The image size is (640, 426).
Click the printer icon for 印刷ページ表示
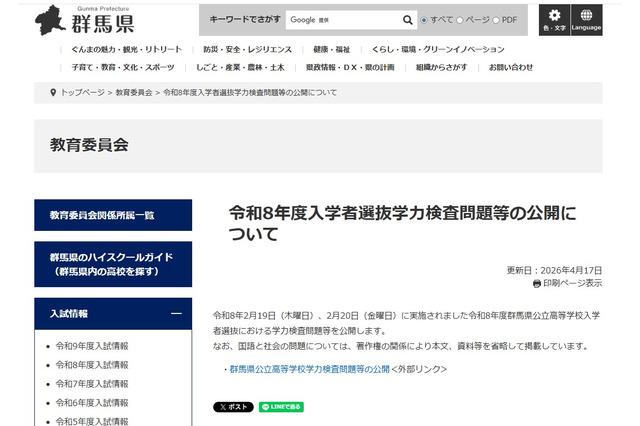point(537,284)
